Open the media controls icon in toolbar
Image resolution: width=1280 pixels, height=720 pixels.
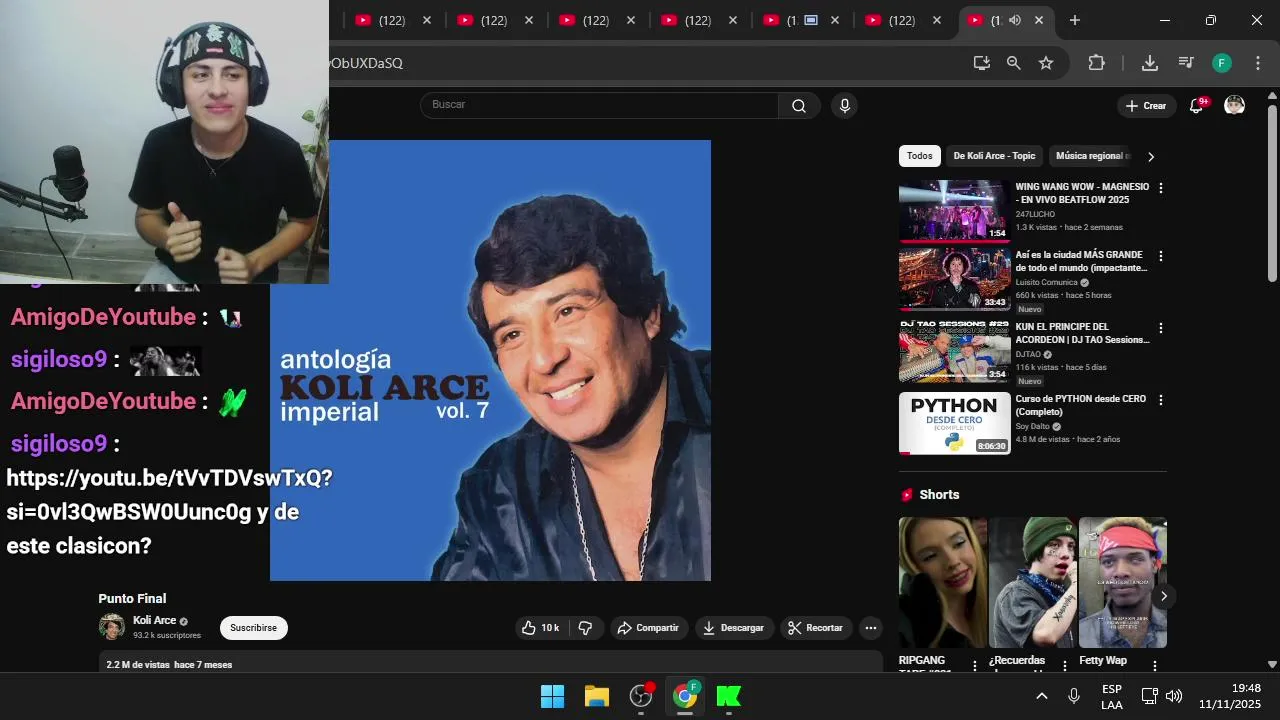[x=1186, y=63]
